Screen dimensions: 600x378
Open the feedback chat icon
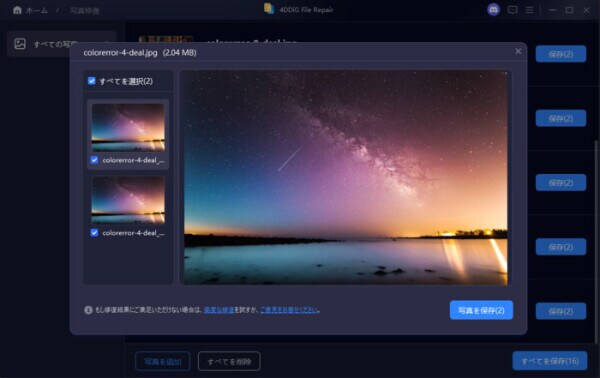[x=512, y=10]
